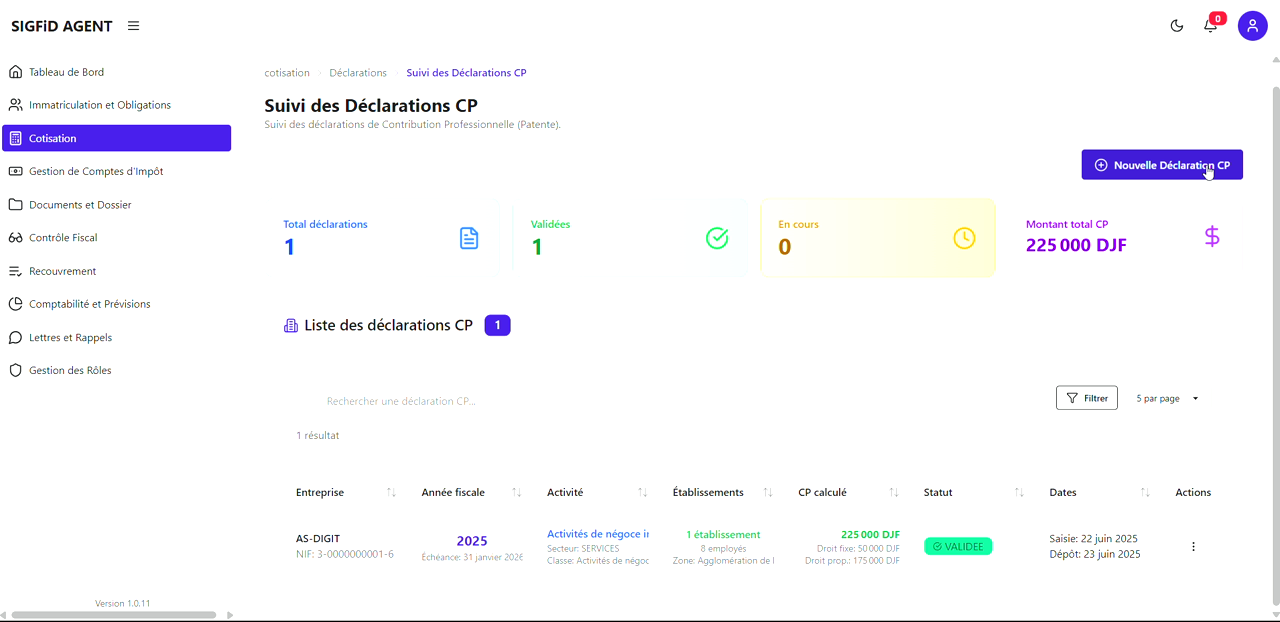This screenshot has width=1280, height=622.
Task: Click the sort arrows on Année fiscale column
Action: tap(517, 492)
